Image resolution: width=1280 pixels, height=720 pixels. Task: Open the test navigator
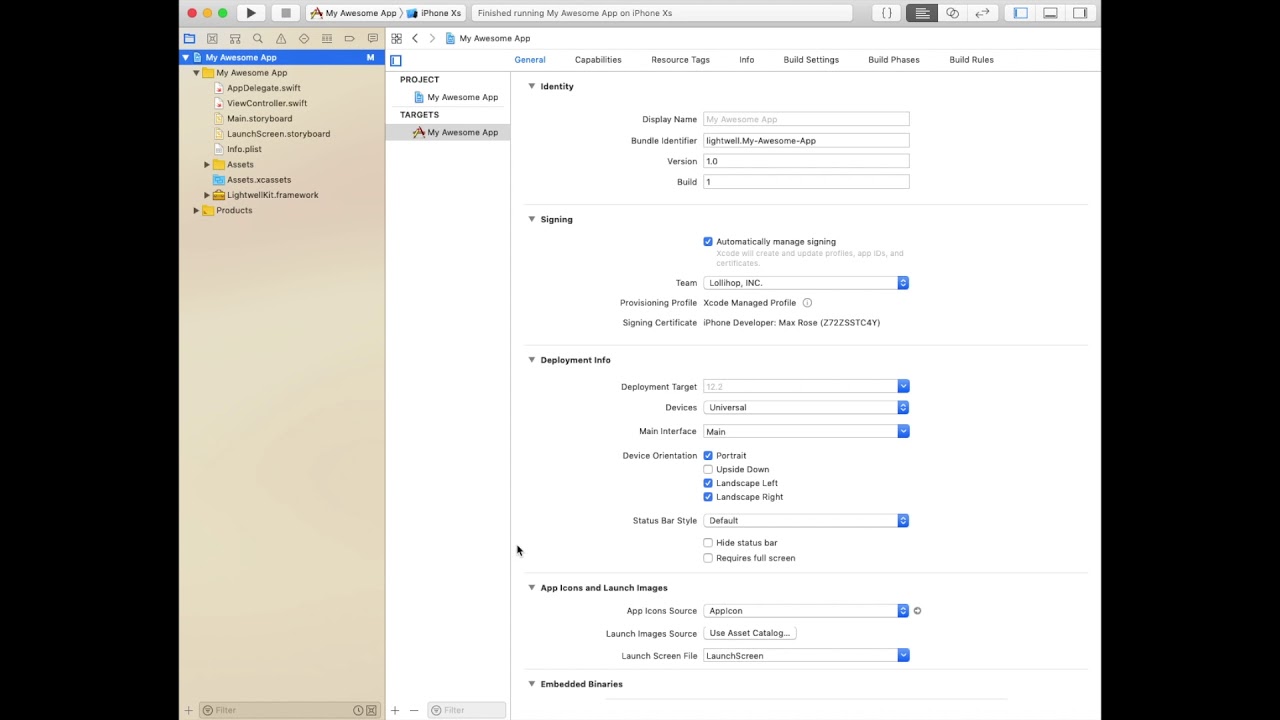(304, 39)
